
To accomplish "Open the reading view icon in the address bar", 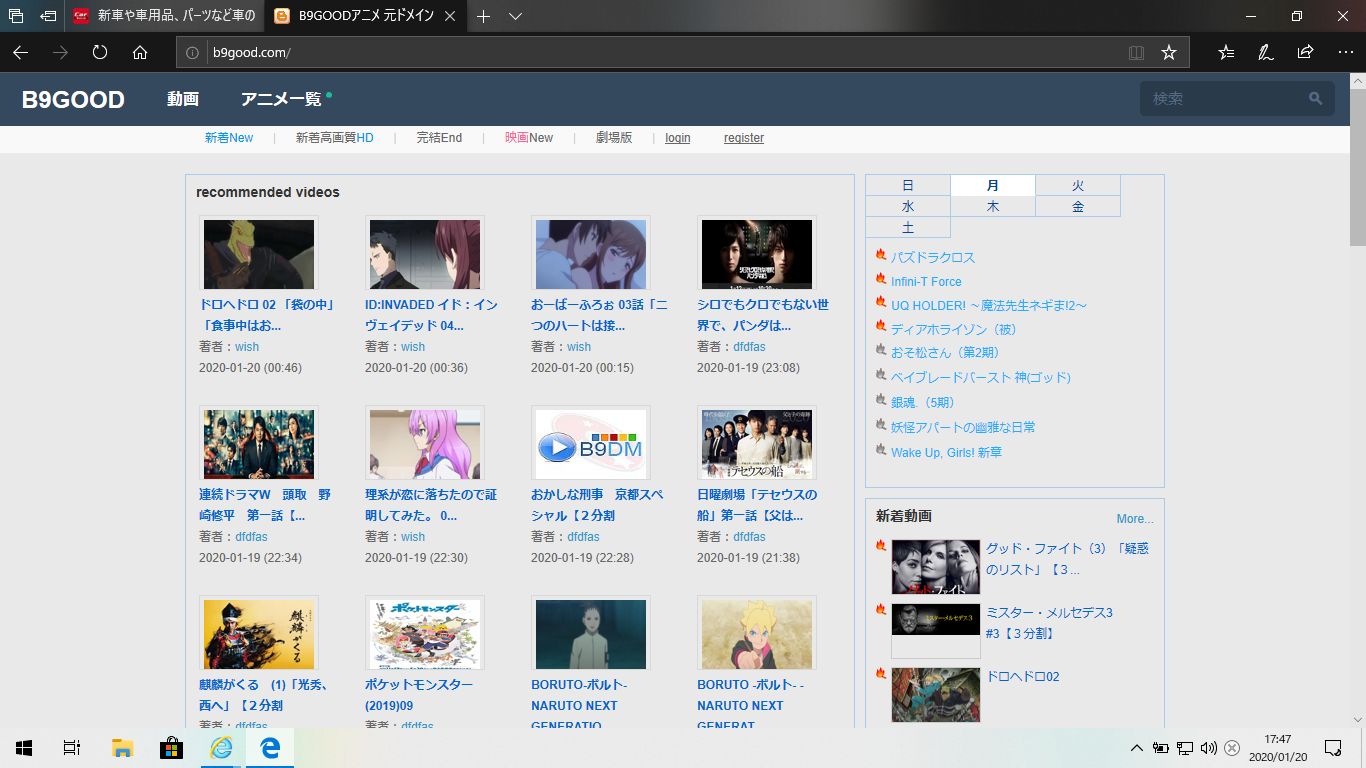I will [x=1136, y=52].
